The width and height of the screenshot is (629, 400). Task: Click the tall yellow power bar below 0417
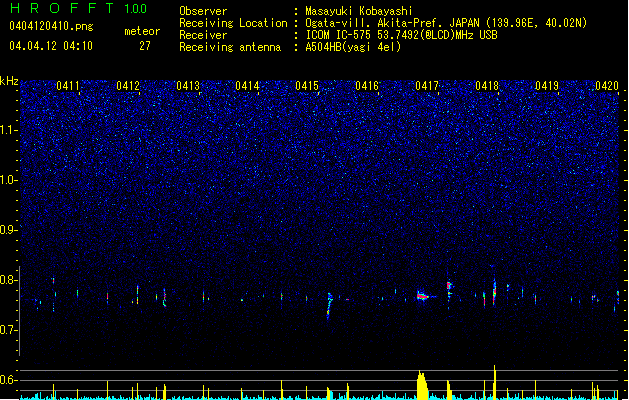422,385
